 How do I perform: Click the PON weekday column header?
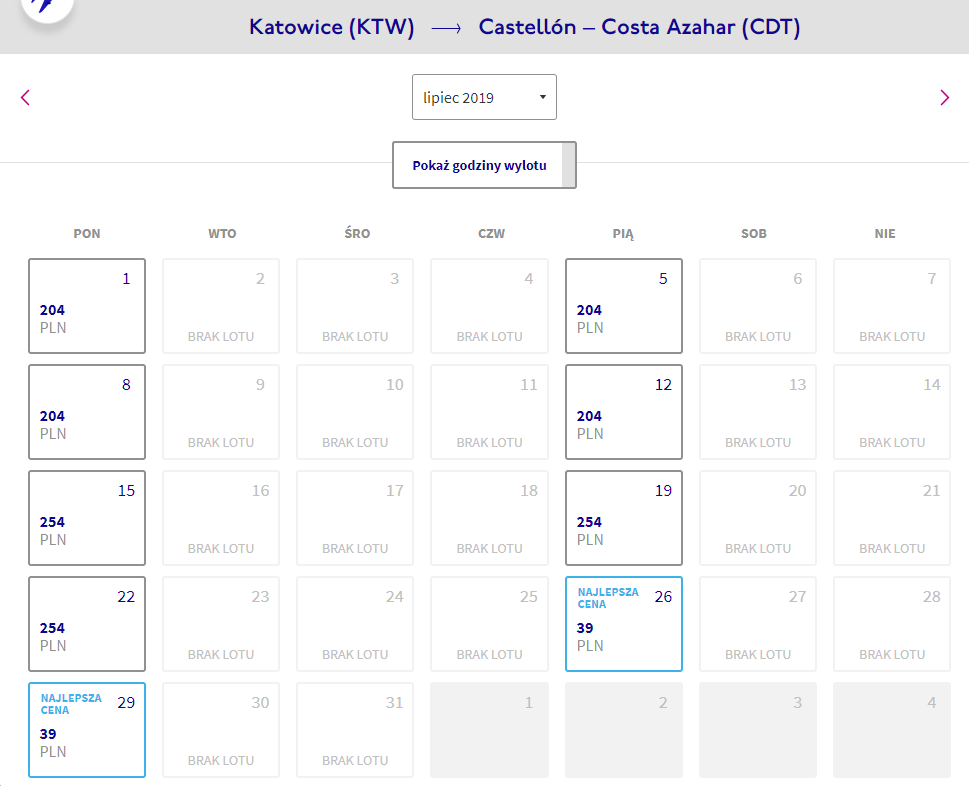[x=87, y=234]
